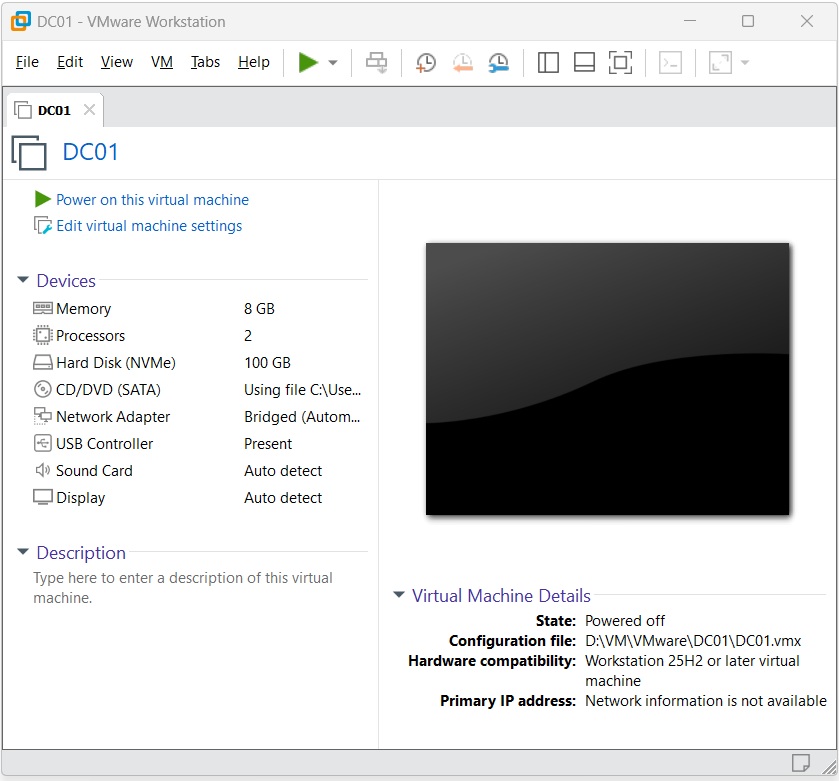Enter full screen mode icon
This screenshot has width=839, height=781.
tap(620, 63)
